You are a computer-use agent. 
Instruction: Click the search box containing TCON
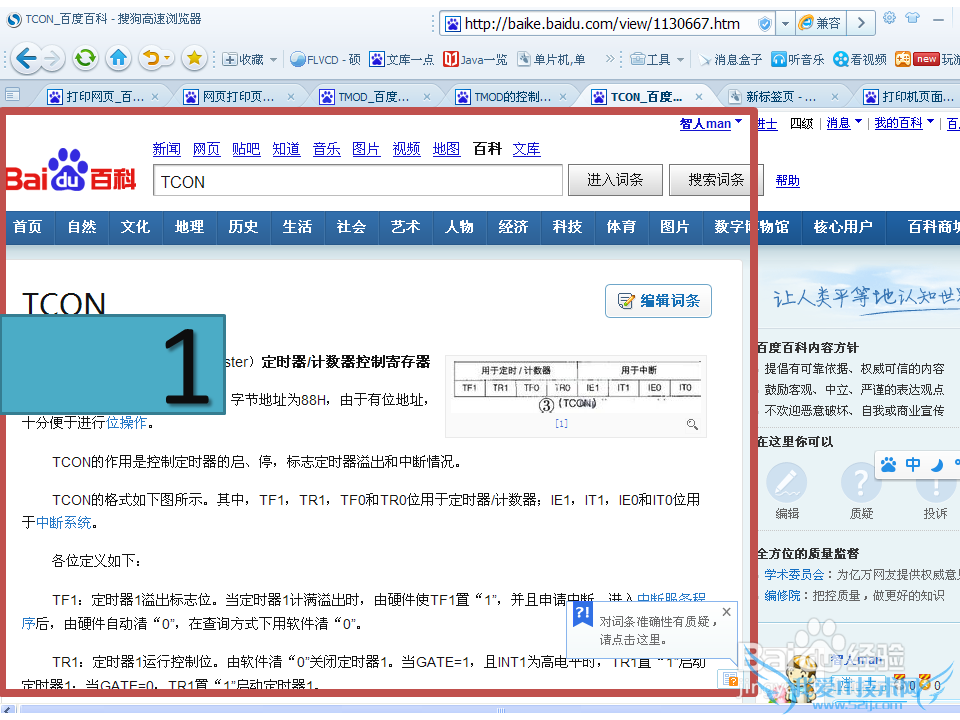pyautogui.click(x=357, y=181)
